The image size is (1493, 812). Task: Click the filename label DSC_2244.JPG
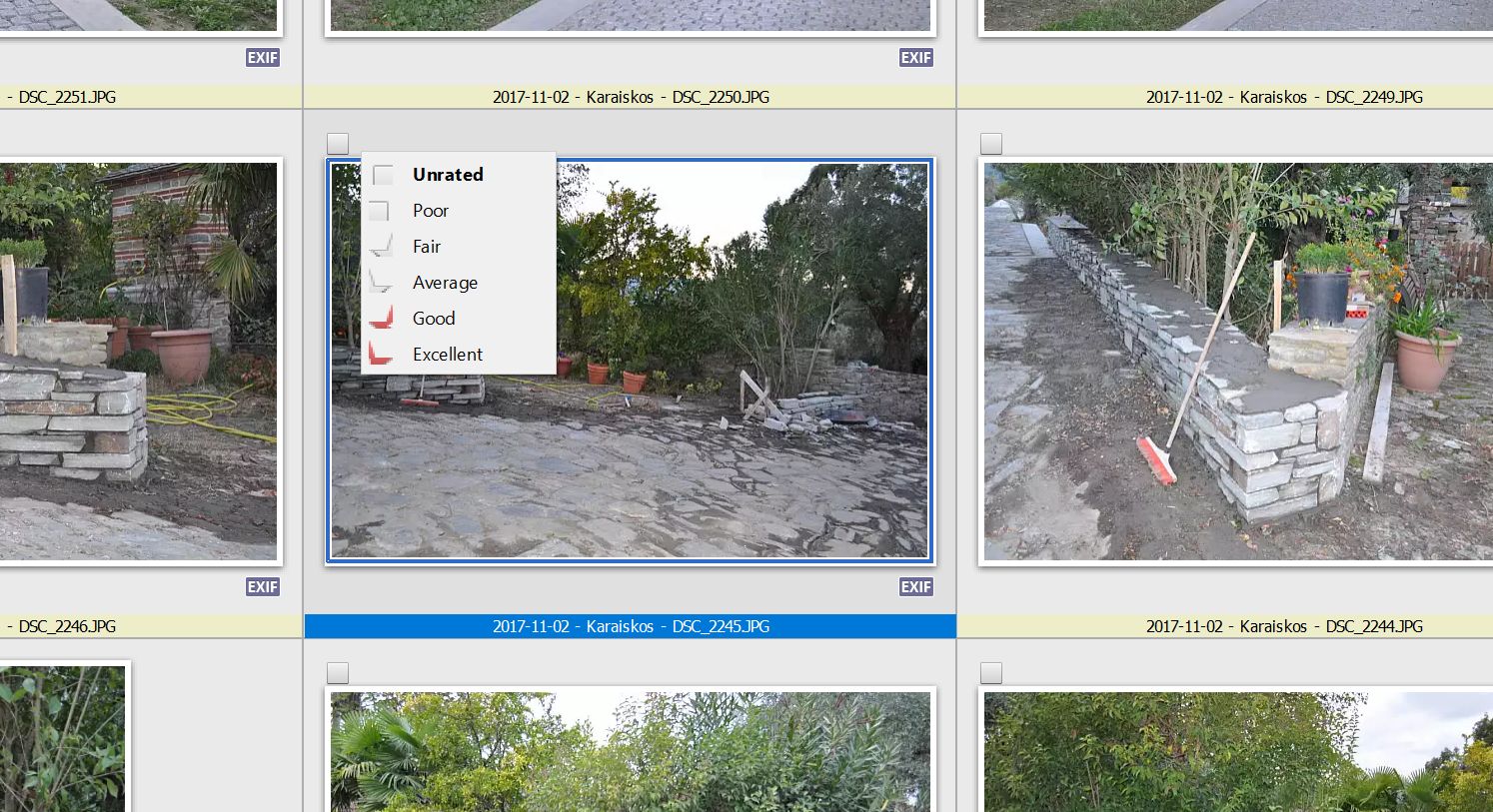click(1284, 626)
